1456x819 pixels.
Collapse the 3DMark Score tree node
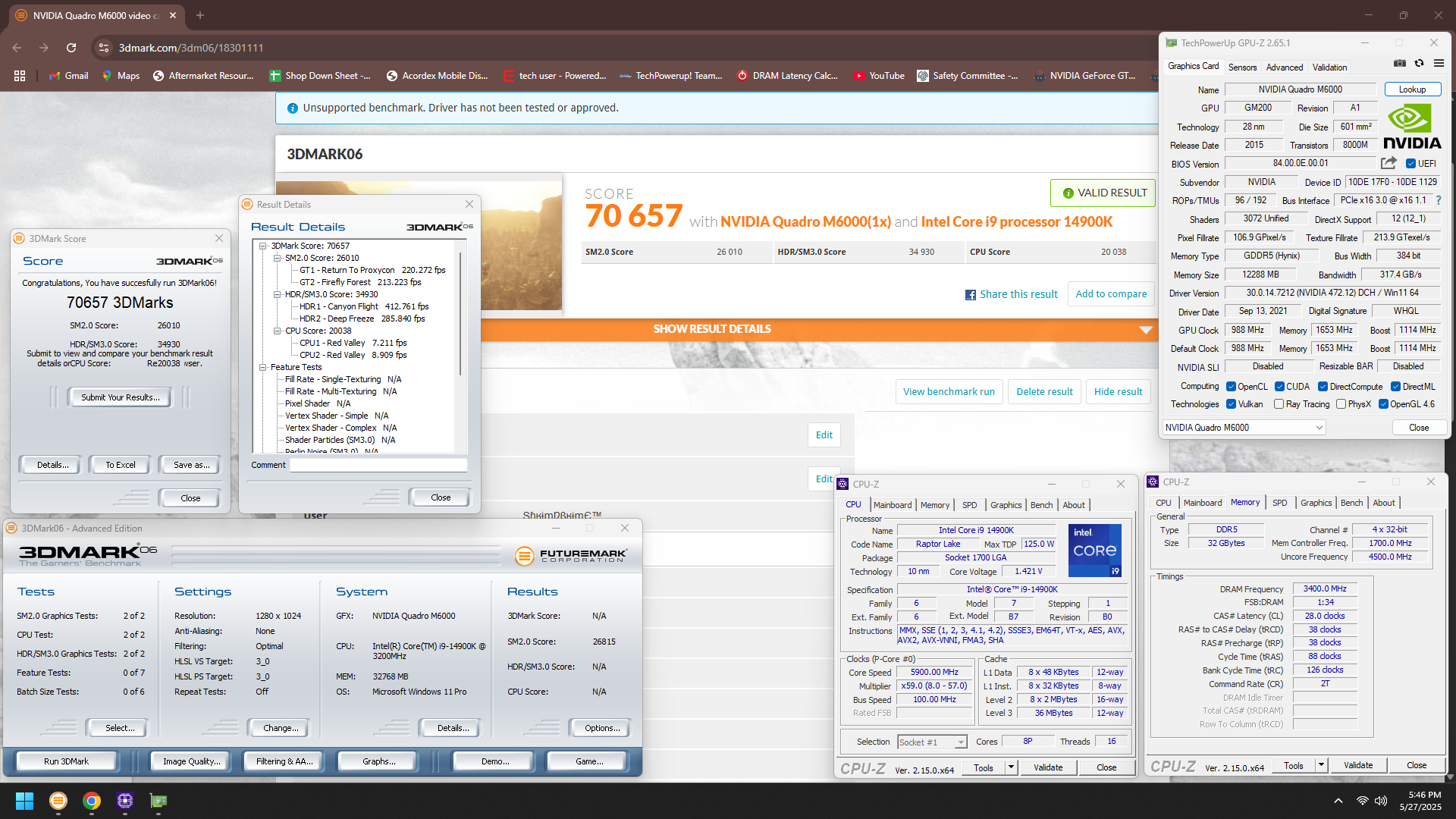(263, 246)
